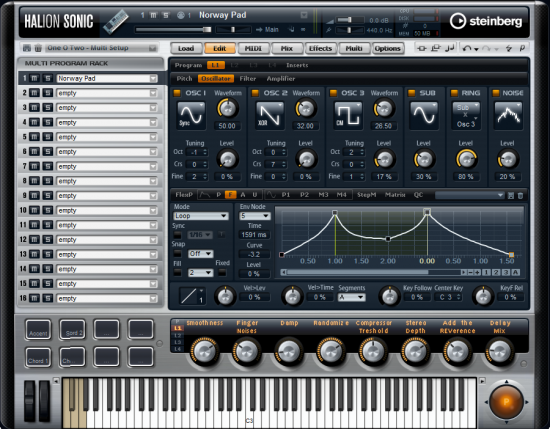This screenshot has width=550, height=429.
Task: Click the SUB oscillator sine waveform icon
Action: click(x=424, y=115)
